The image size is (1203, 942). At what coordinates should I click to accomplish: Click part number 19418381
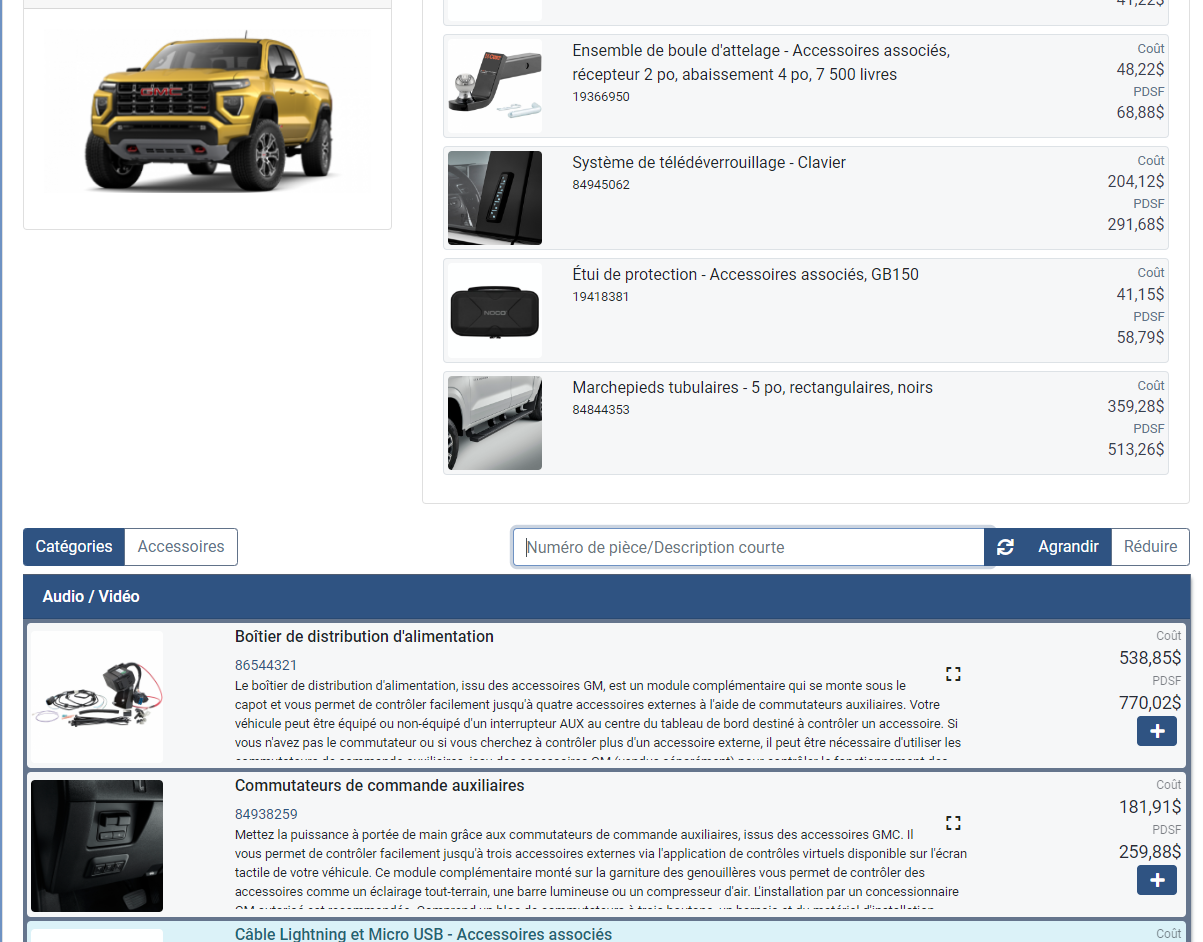pos(601,297)
